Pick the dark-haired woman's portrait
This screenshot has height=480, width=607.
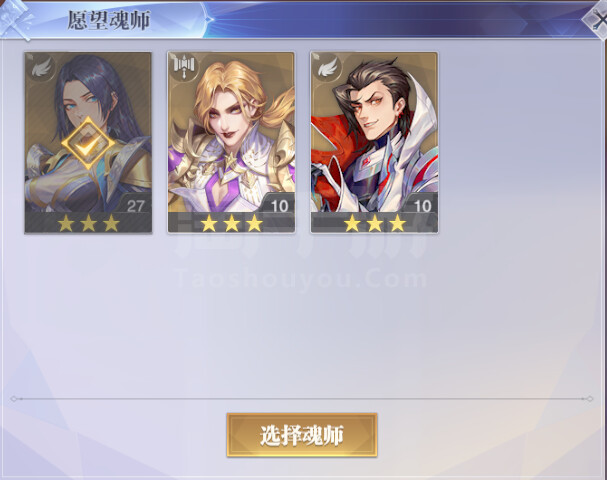(x=88, y=142)
